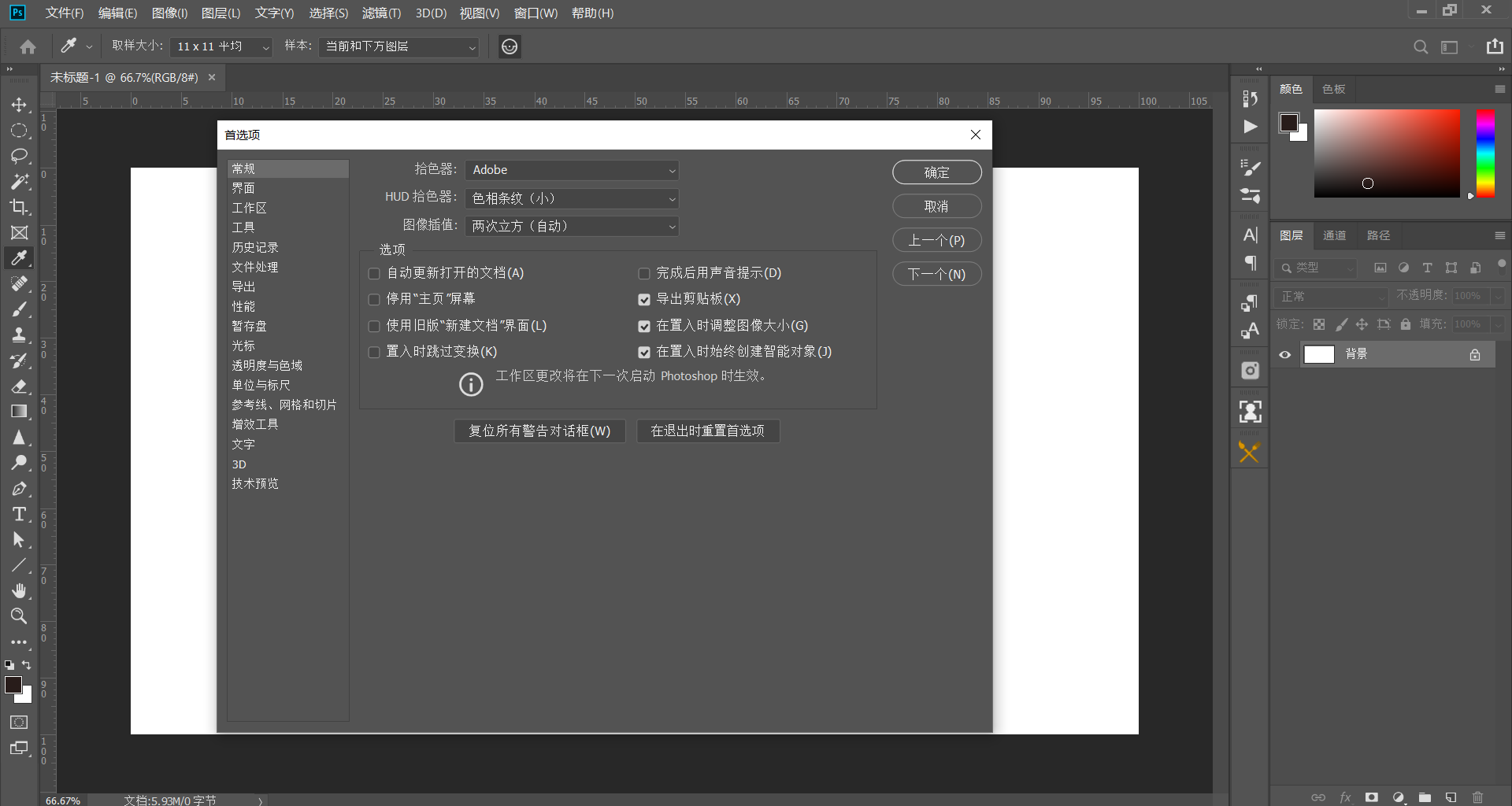Open the 编辑(E) menu
Image resolution: width=1512 pixels, height=806 pixels.
[117, 13]
